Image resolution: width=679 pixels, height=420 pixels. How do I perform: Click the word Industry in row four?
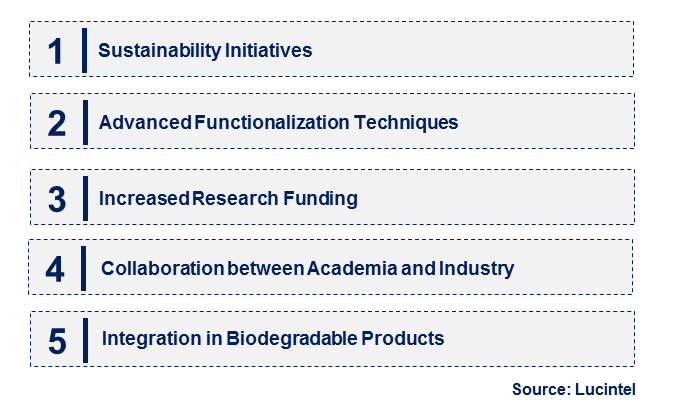tap(476, 268)
